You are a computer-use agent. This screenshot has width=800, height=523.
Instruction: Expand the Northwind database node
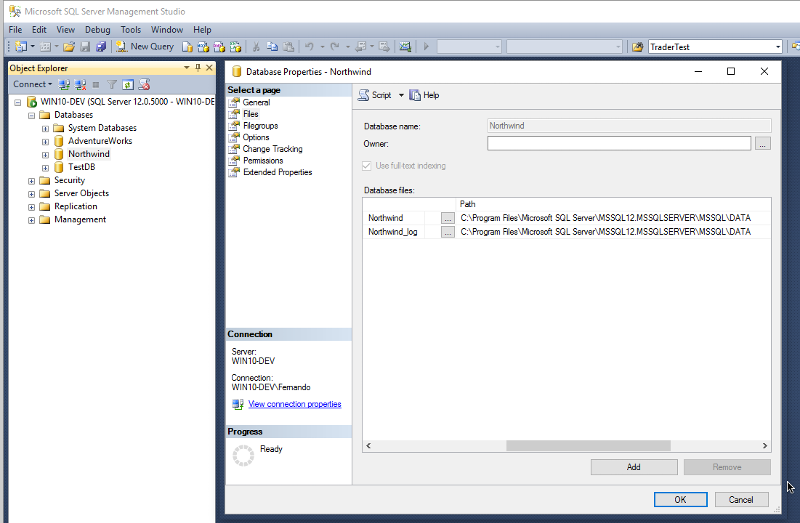coord(45,155)
